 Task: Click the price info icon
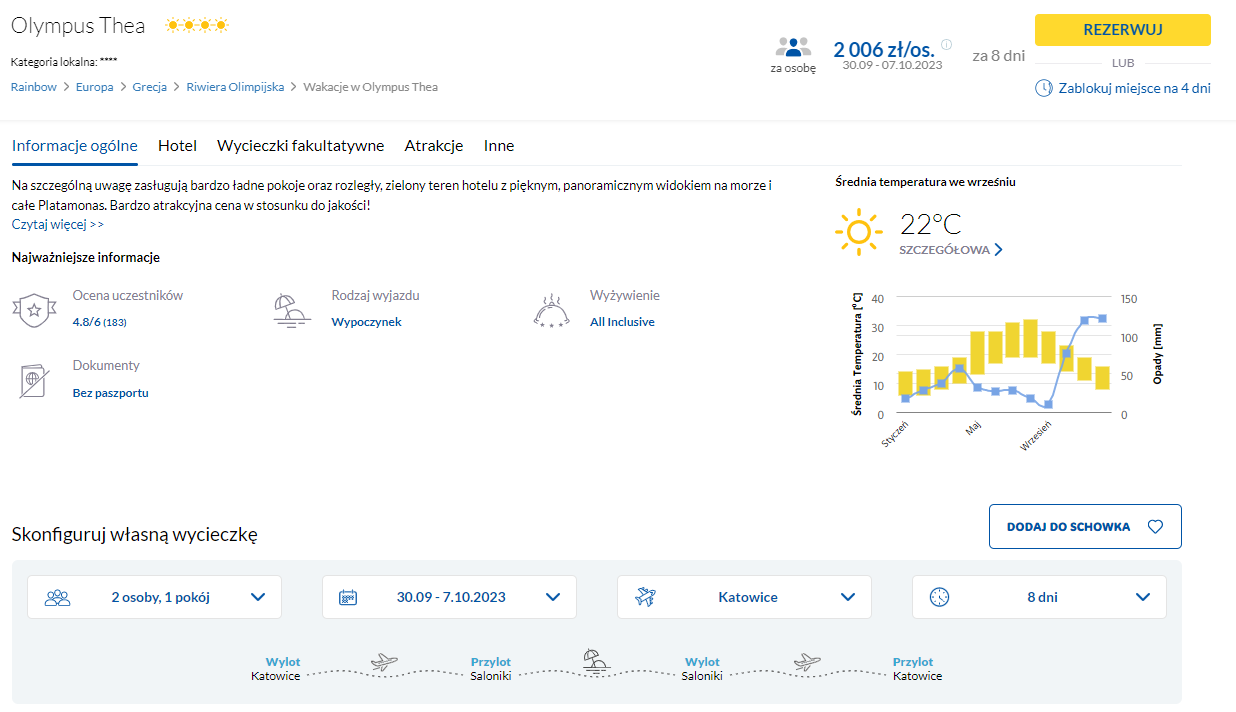coord(946,44)
